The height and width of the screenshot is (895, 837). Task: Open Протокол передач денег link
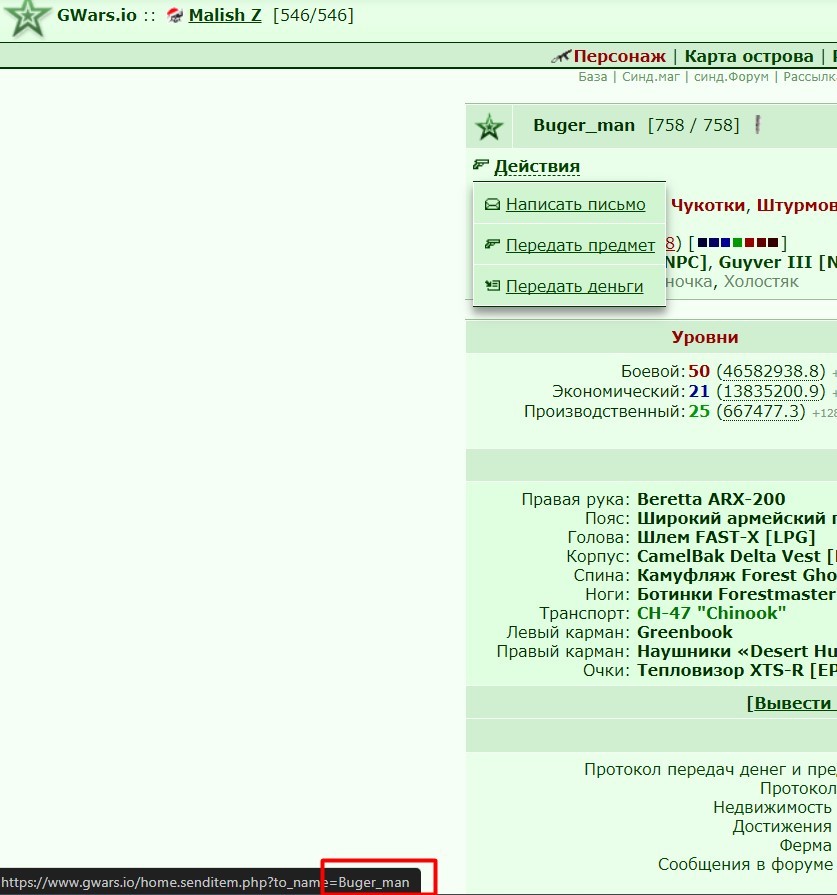point(710,769)
